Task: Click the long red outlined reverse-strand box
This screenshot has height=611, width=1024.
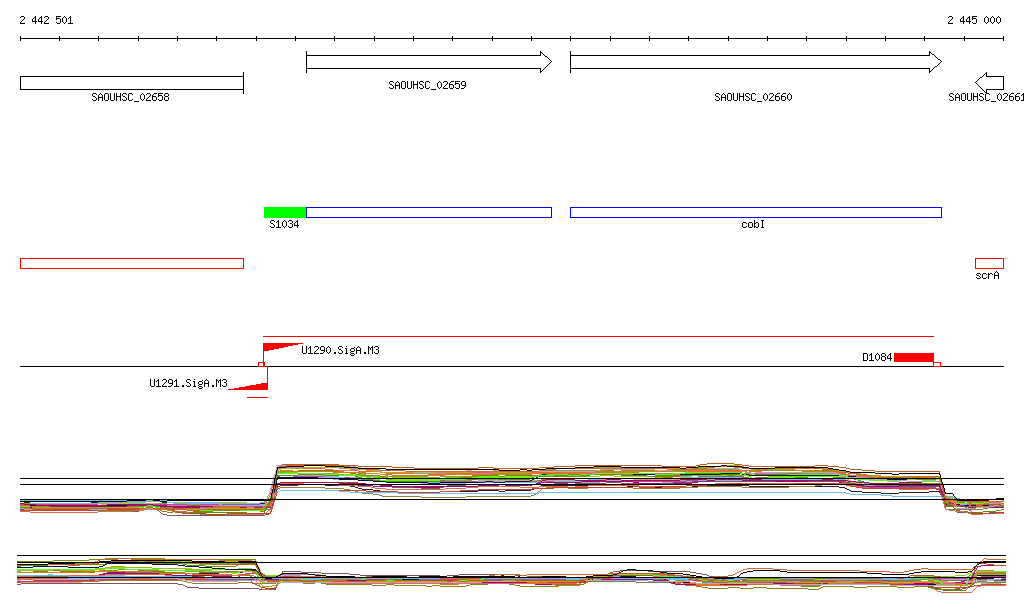Action: coord(131,263)
